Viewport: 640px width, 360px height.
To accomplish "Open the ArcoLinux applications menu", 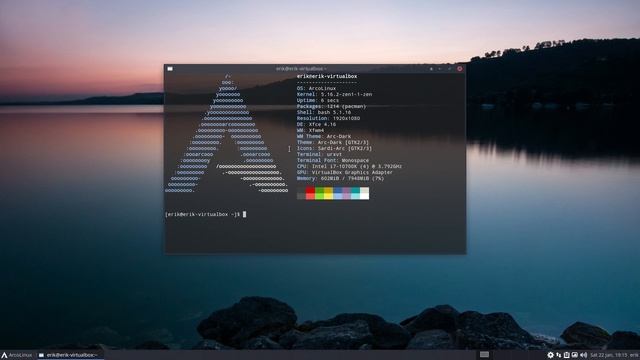I will tap(17, 355).
